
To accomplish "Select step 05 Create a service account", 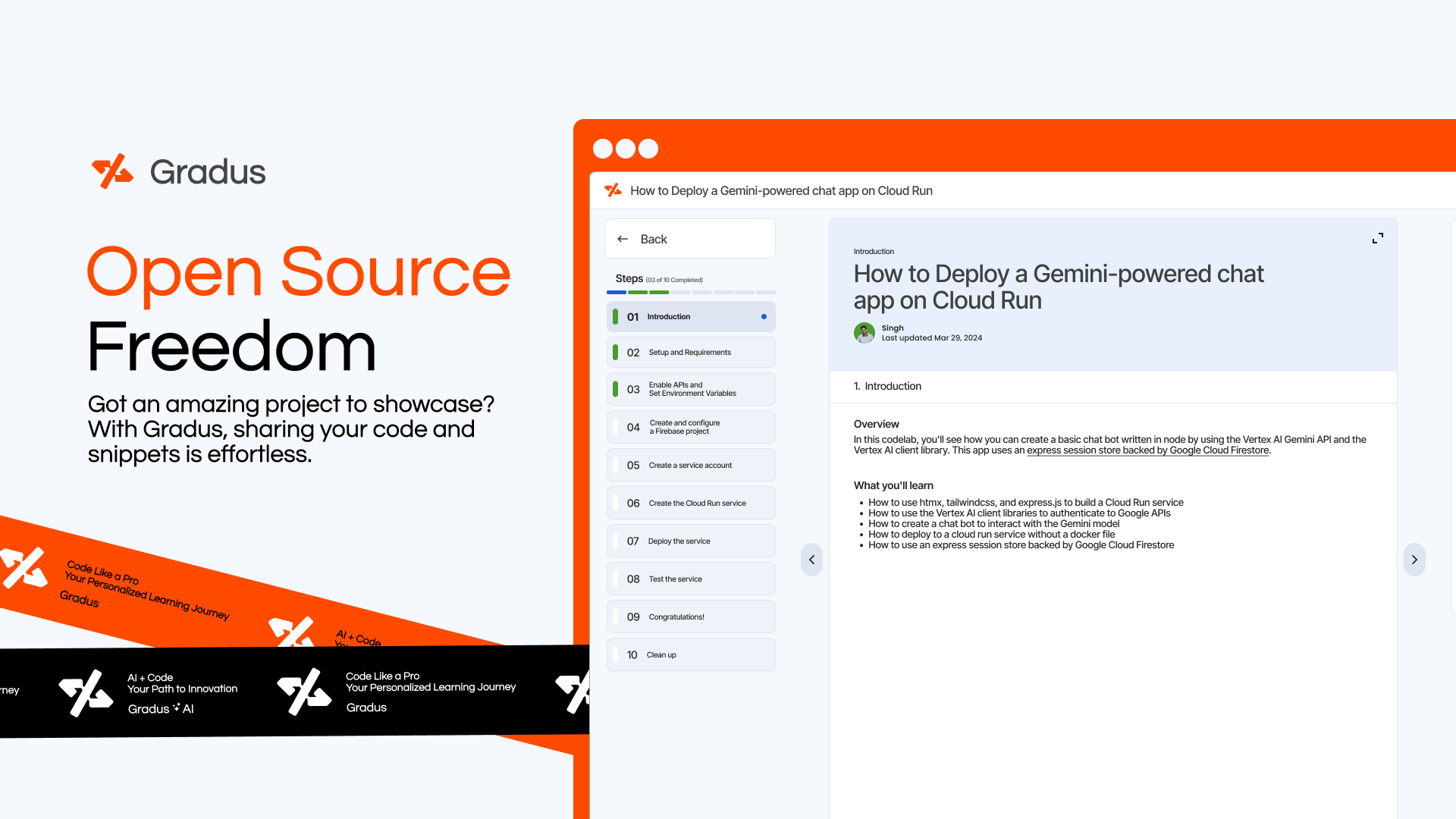I will pos(690,466).
